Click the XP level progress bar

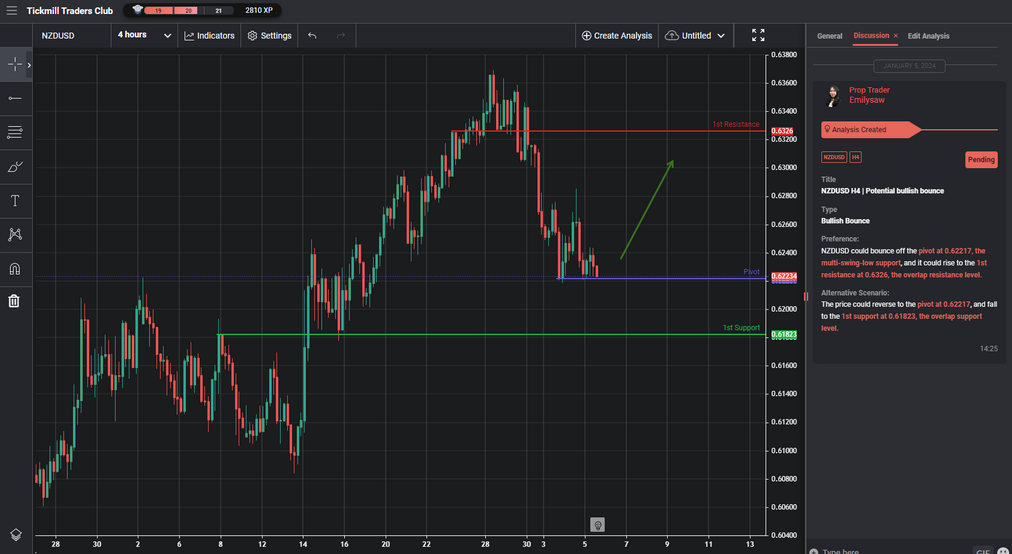[x=188, y=10]
